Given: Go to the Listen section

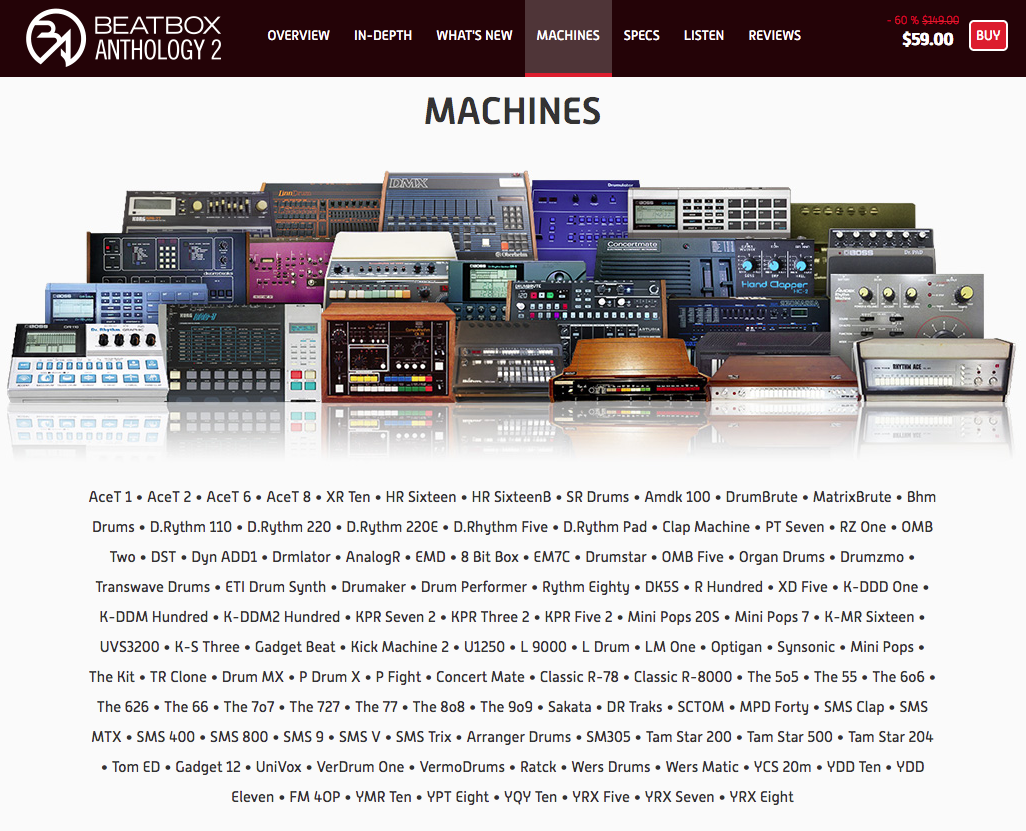Looking at the screenshot, I should click(x=704, y=35).
